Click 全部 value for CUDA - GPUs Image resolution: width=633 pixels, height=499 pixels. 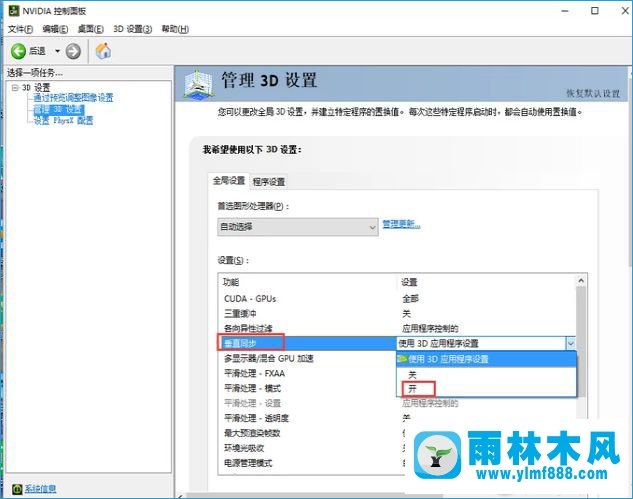(x=410, y=299)
